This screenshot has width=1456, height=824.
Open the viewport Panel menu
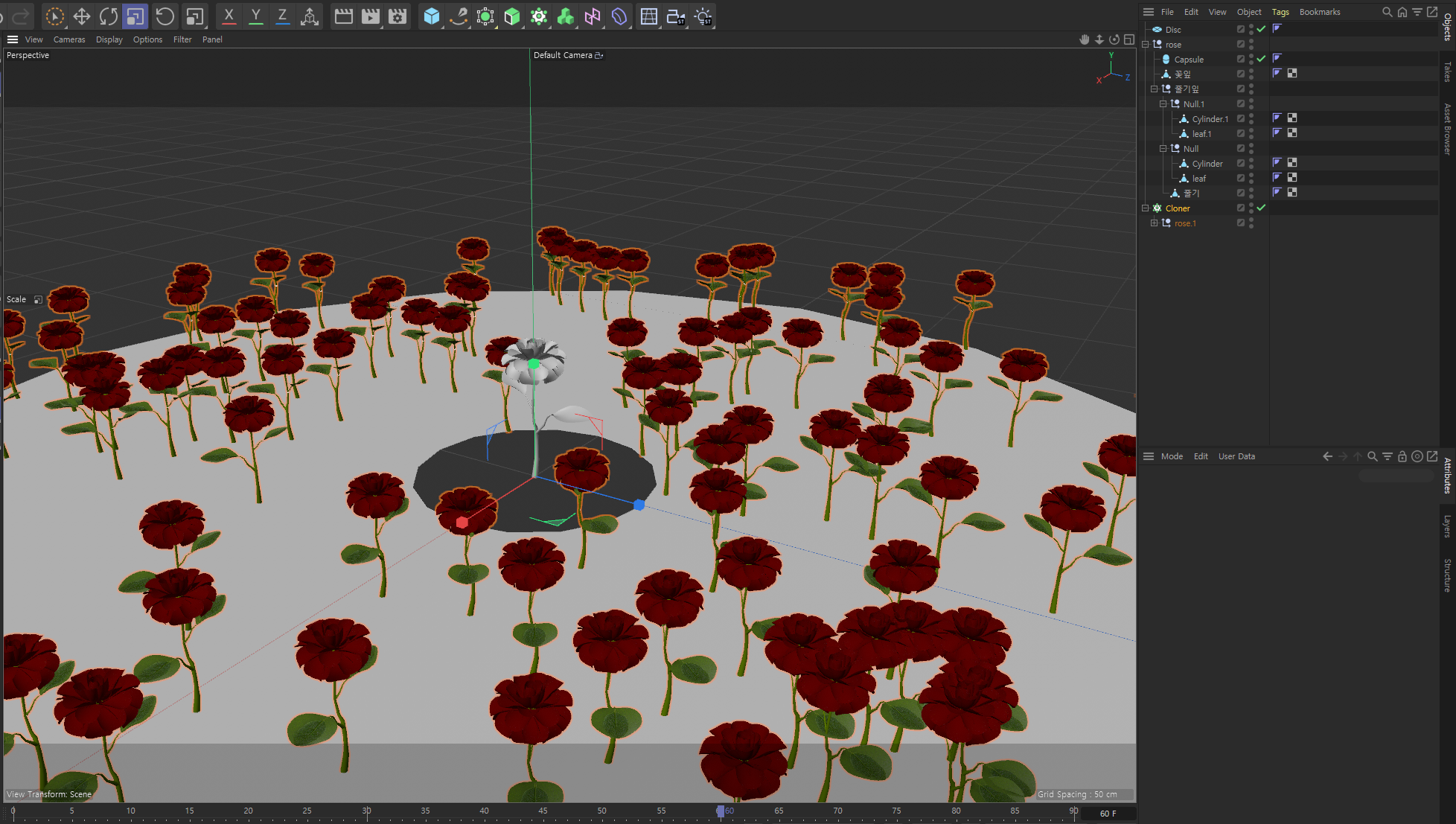(212, 39)
